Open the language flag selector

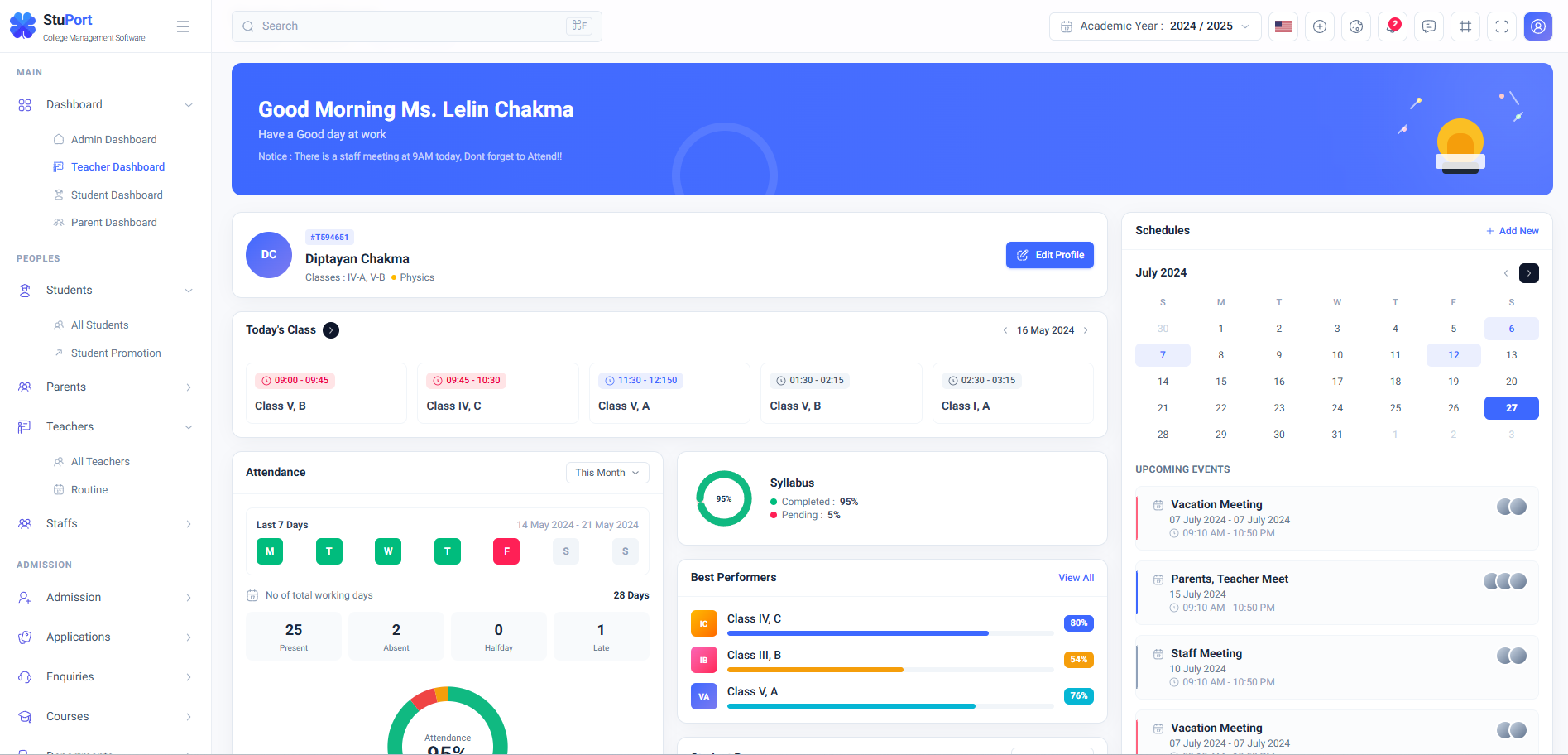pos(1283,26)
